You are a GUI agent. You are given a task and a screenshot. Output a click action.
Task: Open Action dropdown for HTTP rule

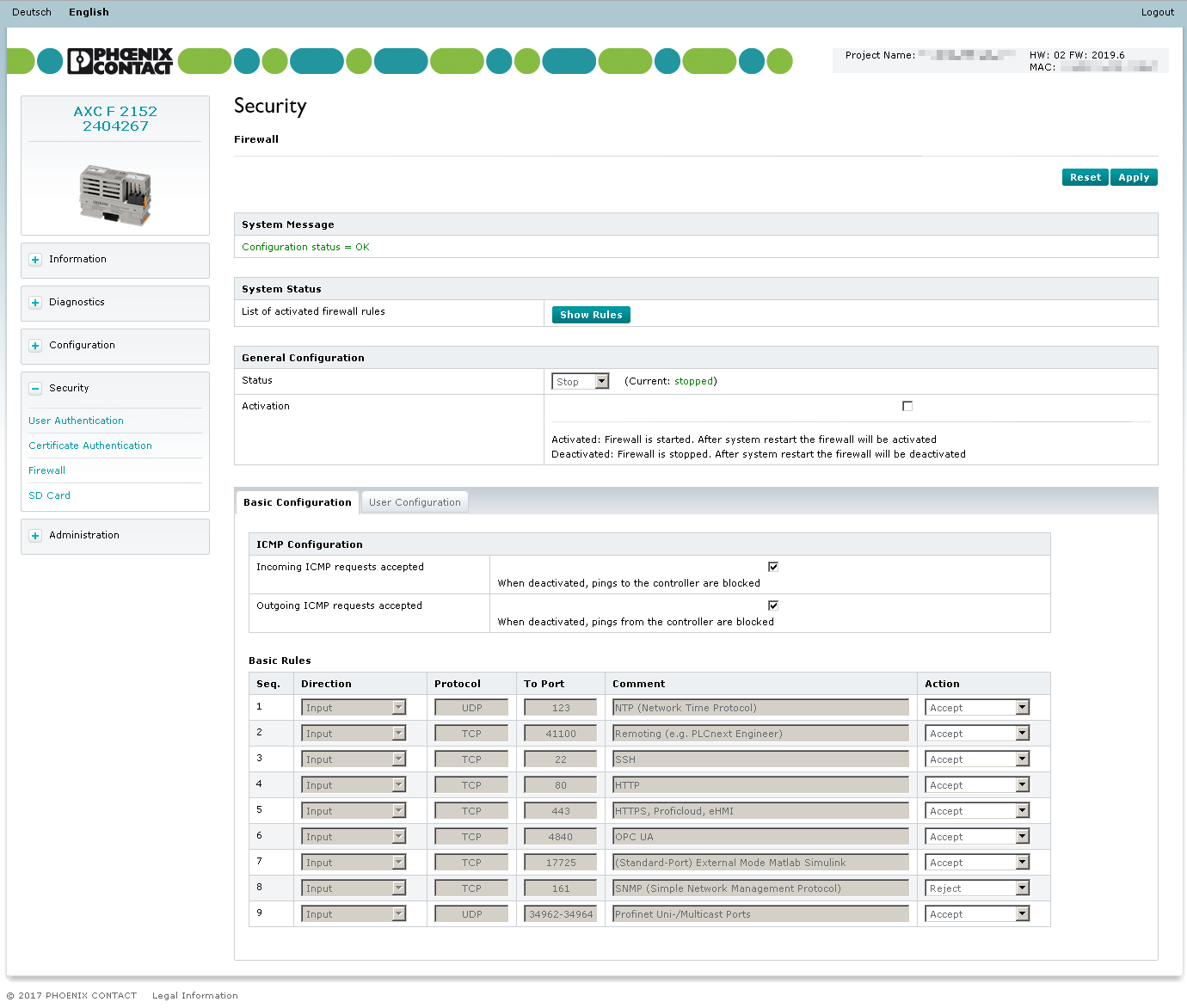pos(977,785)
